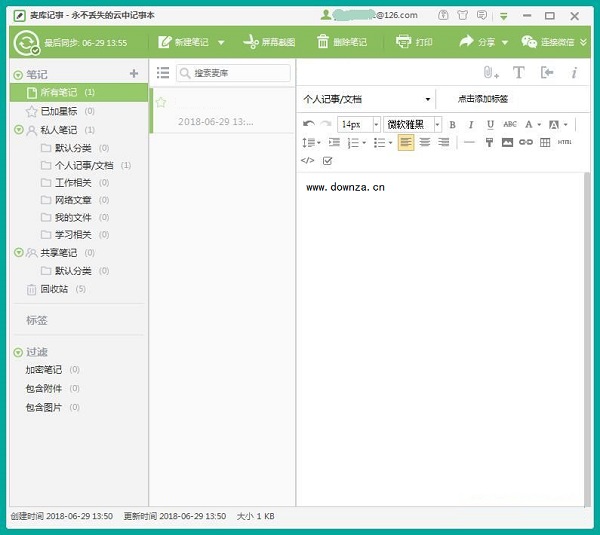Click the format painter icon
600x535 pixels.
coord(489,143)
